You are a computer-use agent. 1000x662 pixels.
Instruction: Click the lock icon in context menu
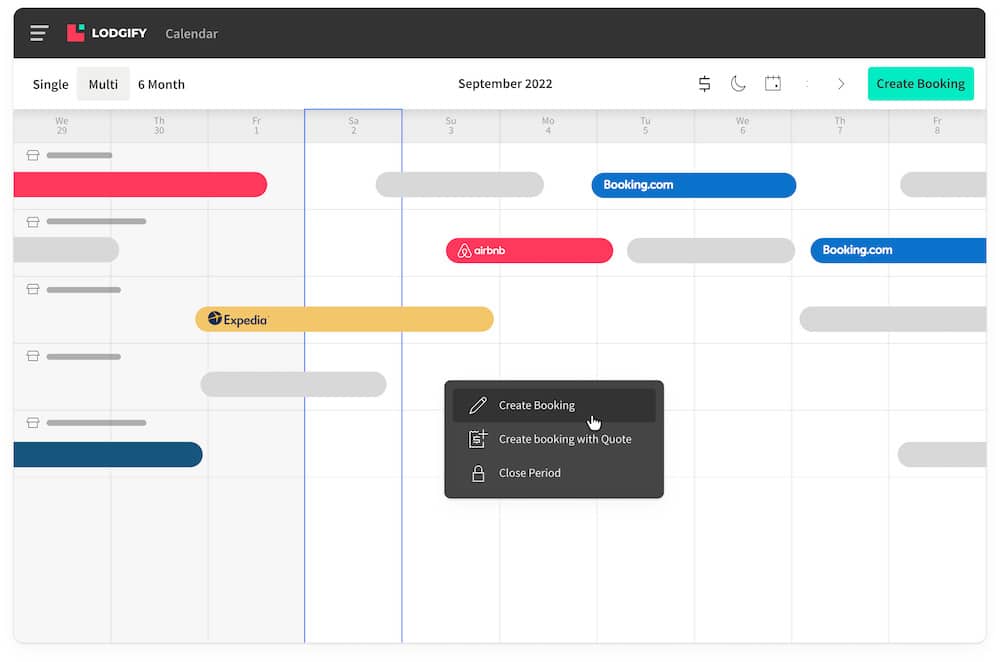478,473
